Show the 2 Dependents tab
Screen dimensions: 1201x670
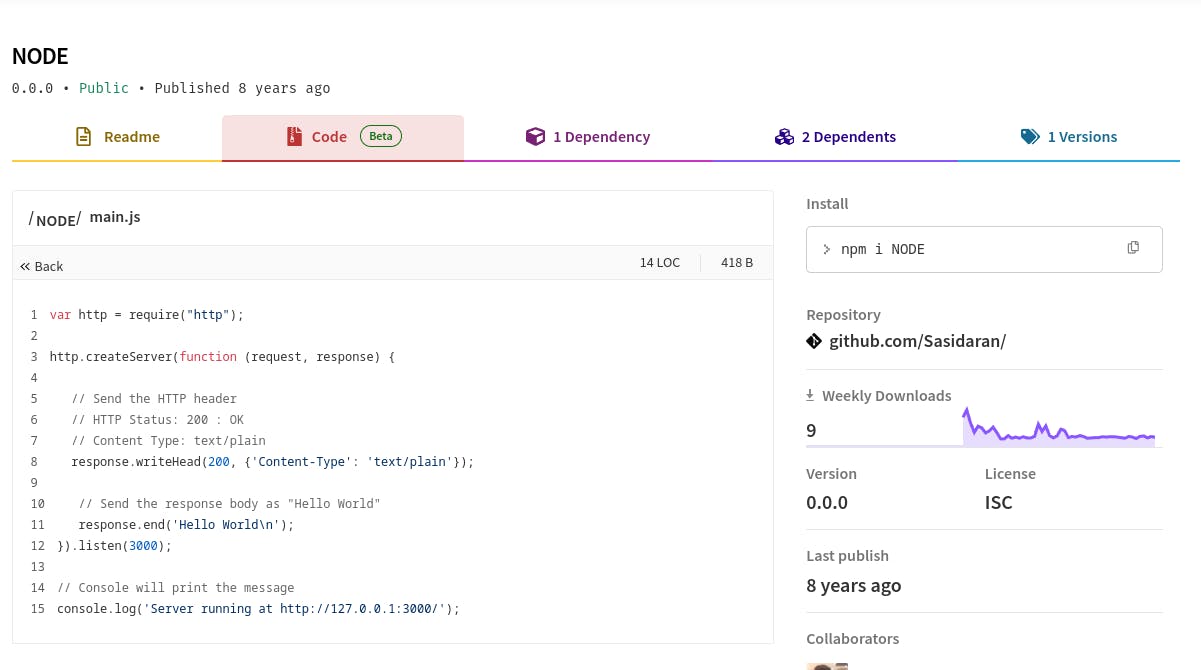[x=848, y=137]
